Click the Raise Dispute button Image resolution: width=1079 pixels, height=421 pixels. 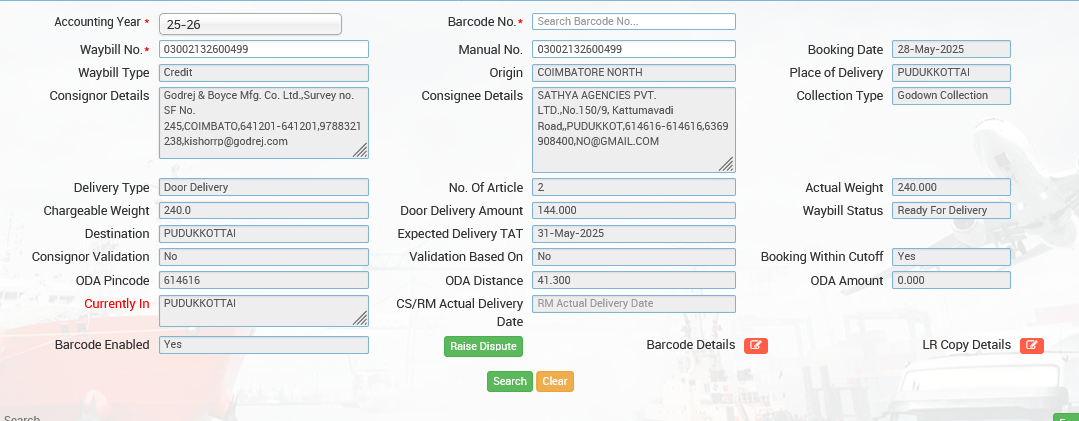click(483, 346)
